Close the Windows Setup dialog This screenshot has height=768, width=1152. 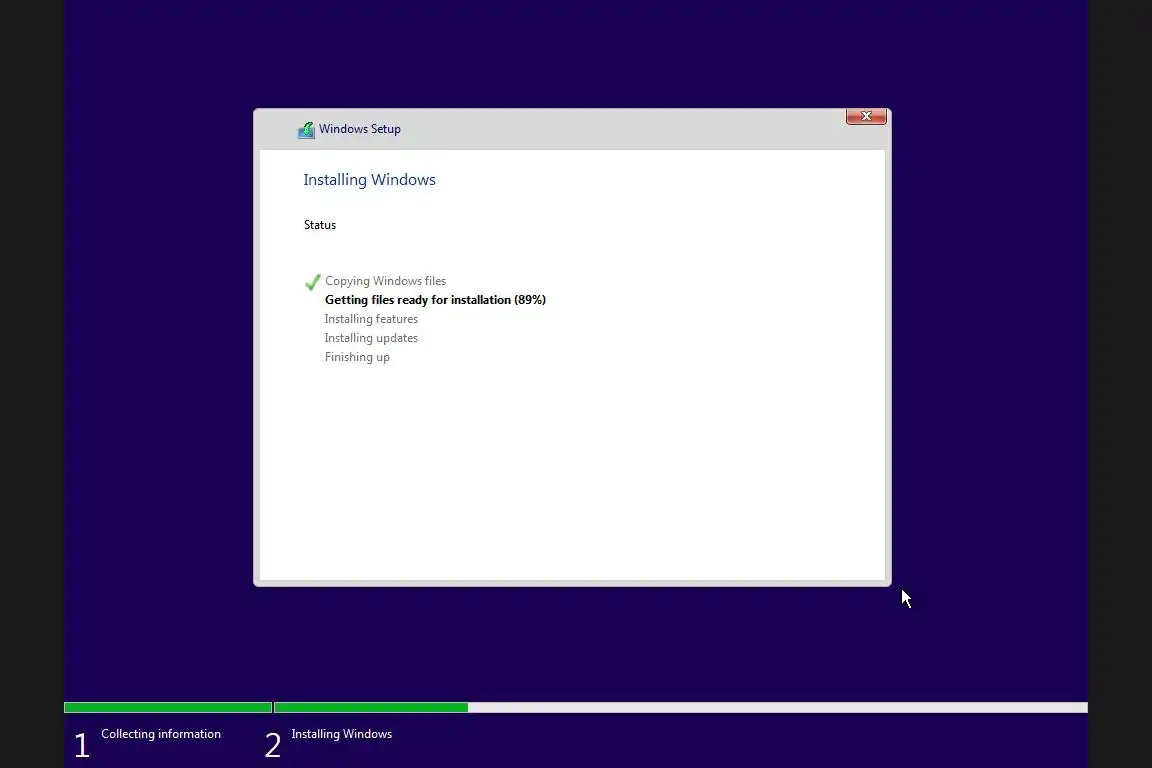866,116
